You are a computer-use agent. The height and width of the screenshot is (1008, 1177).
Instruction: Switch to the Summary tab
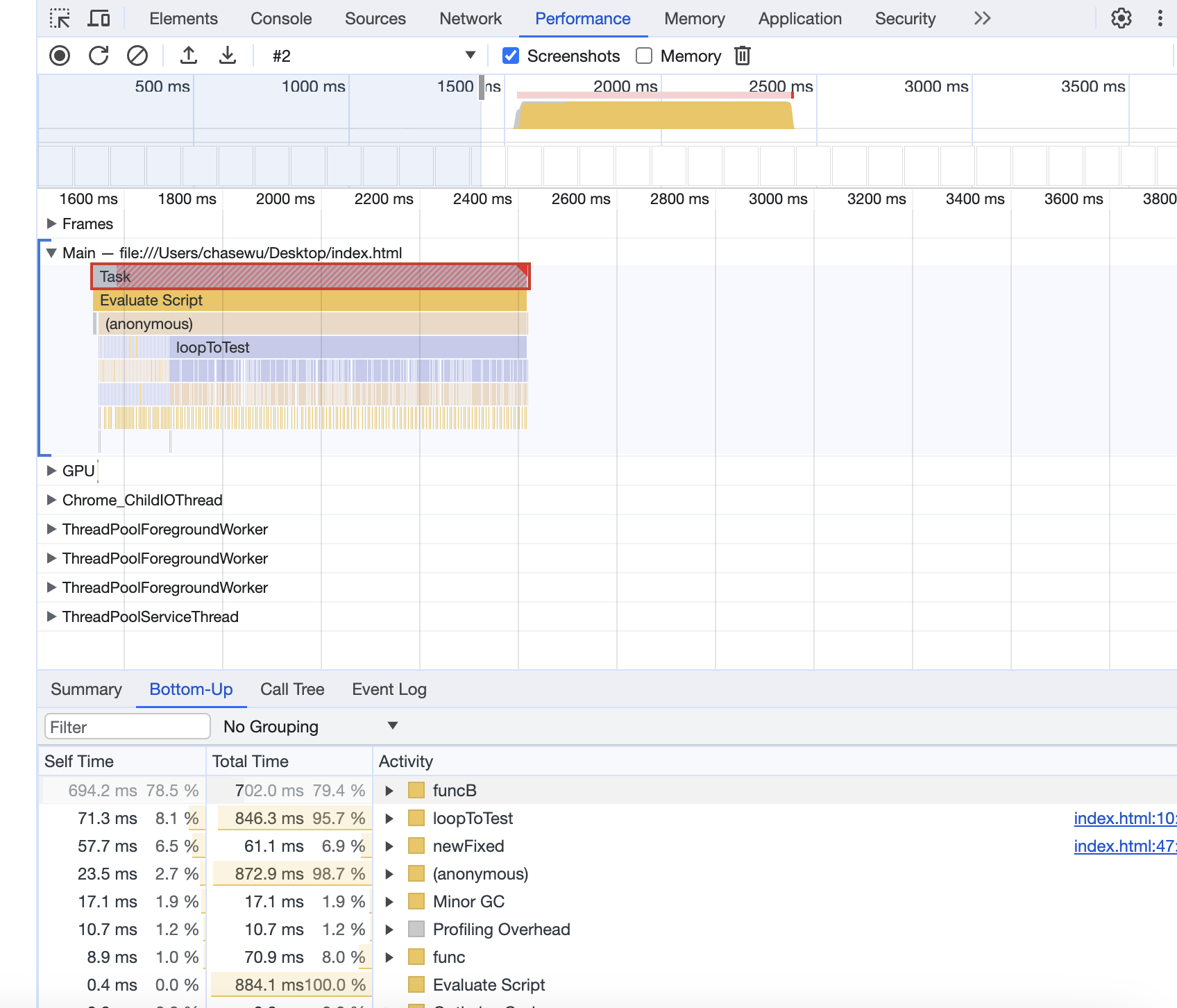tap(86, 689)
